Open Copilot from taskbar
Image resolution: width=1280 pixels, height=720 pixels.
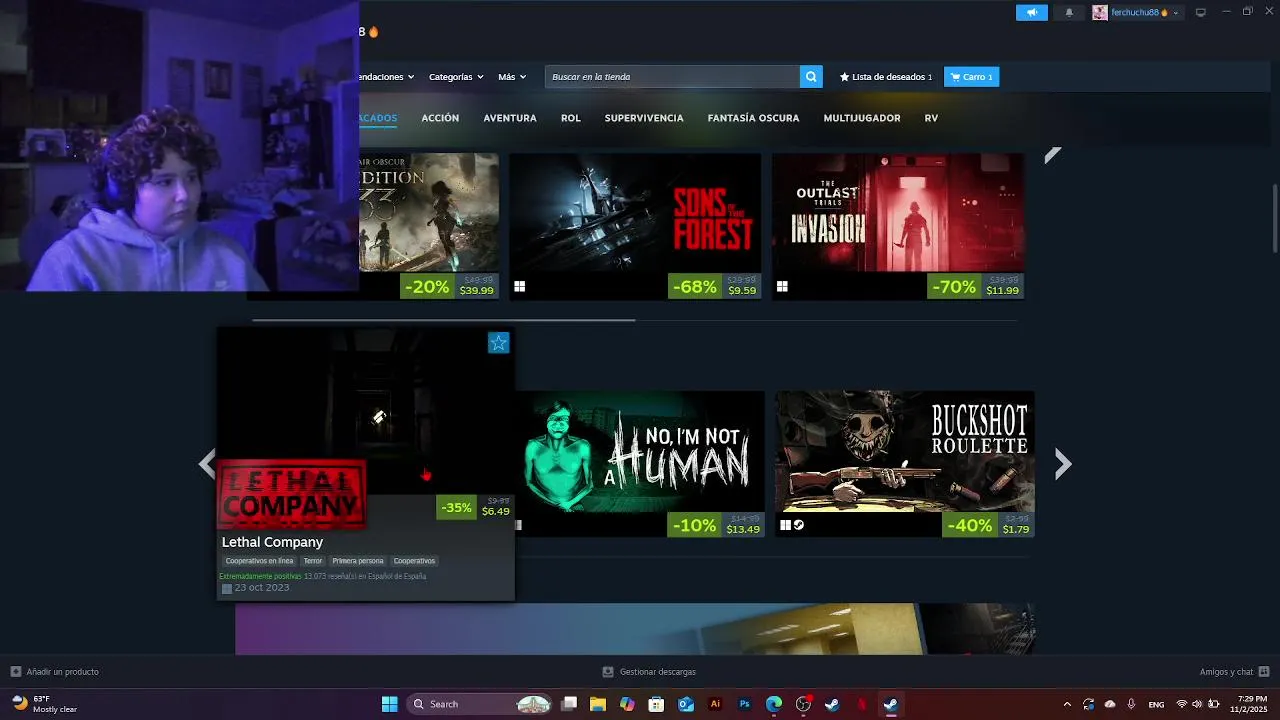[627, 704]
